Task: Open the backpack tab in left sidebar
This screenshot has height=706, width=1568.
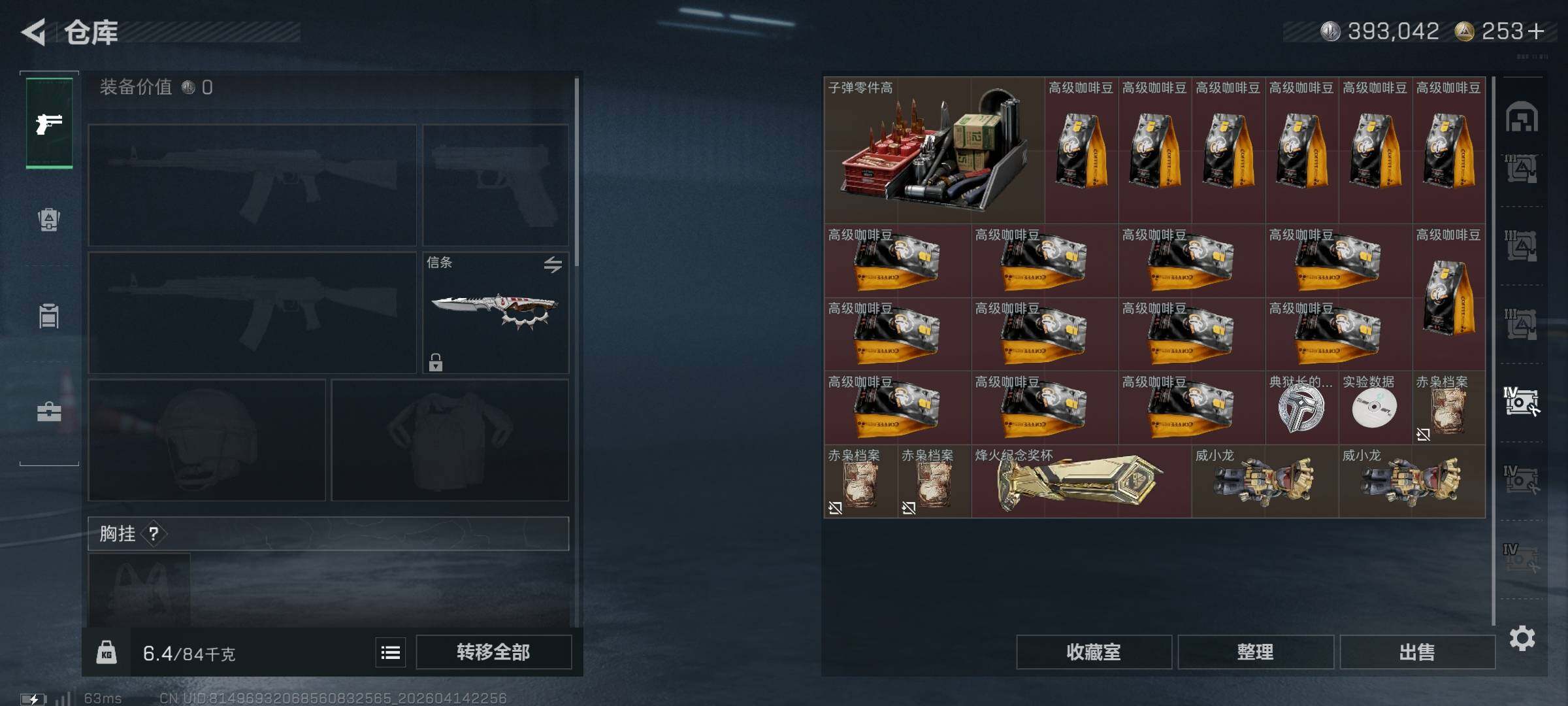Action: coord(49,219)
